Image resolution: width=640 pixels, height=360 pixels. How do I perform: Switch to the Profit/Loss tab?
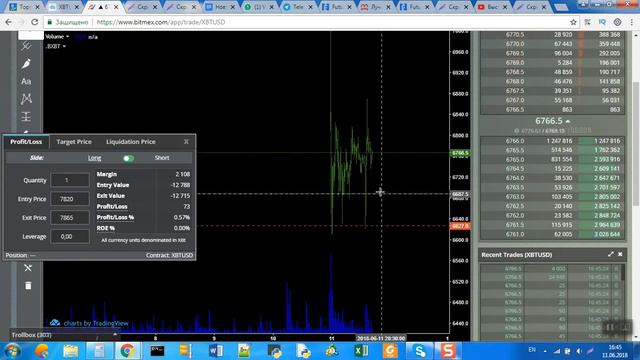[26, 142]
